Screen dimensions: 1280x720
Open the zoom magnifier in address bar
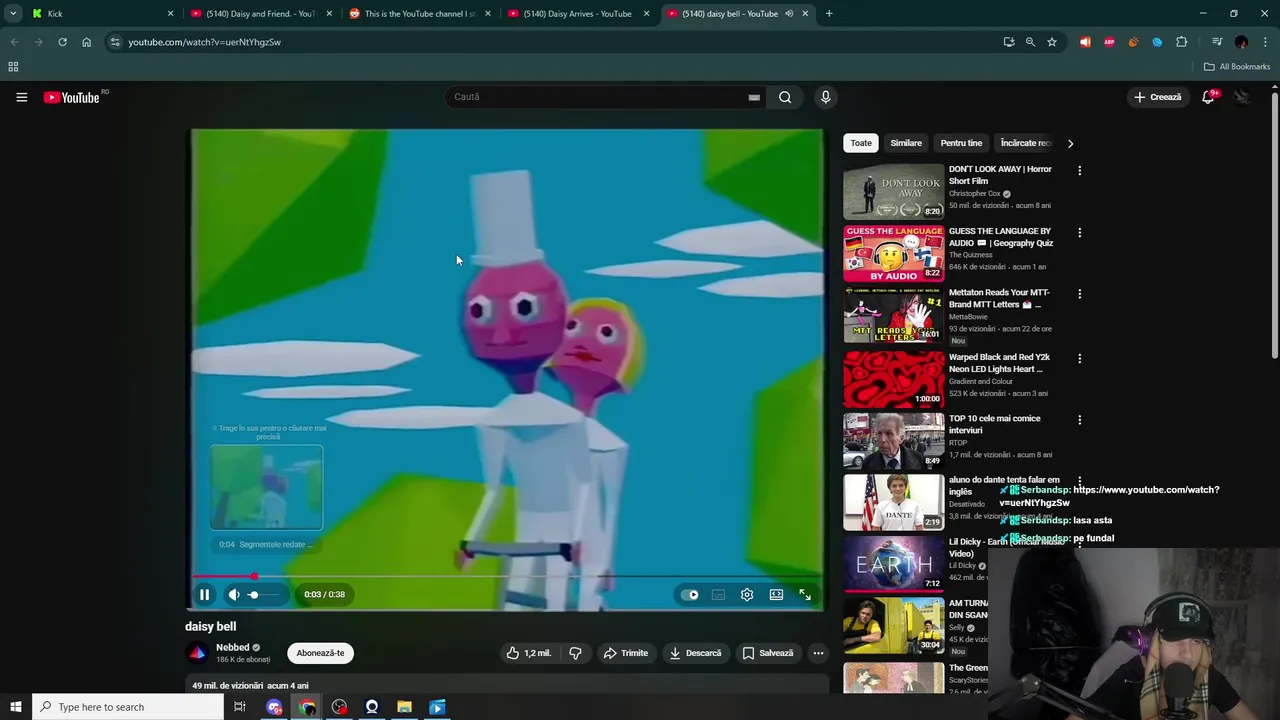tap(1030, 42)
